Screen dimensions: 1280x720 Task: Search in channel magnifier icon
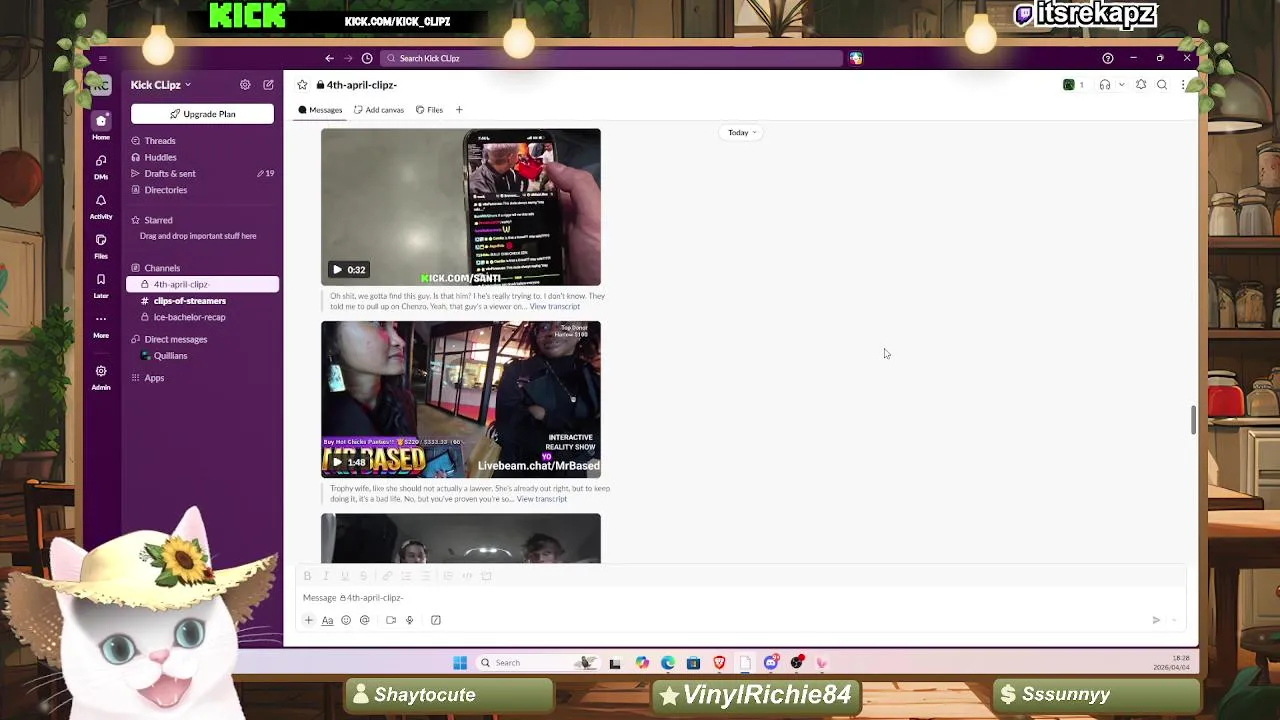(x=1162, y=85)
